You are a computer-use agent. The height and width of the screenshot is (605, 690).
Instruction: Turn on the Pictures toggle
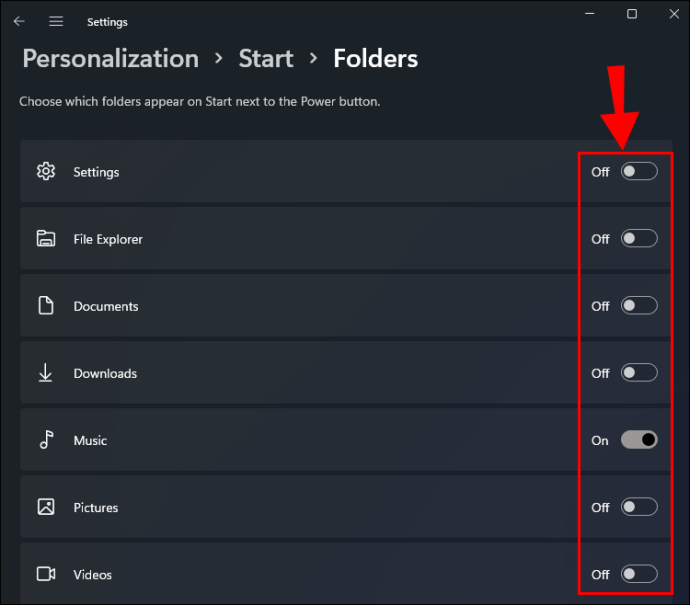pyautogui.click(x=639, y=507)
